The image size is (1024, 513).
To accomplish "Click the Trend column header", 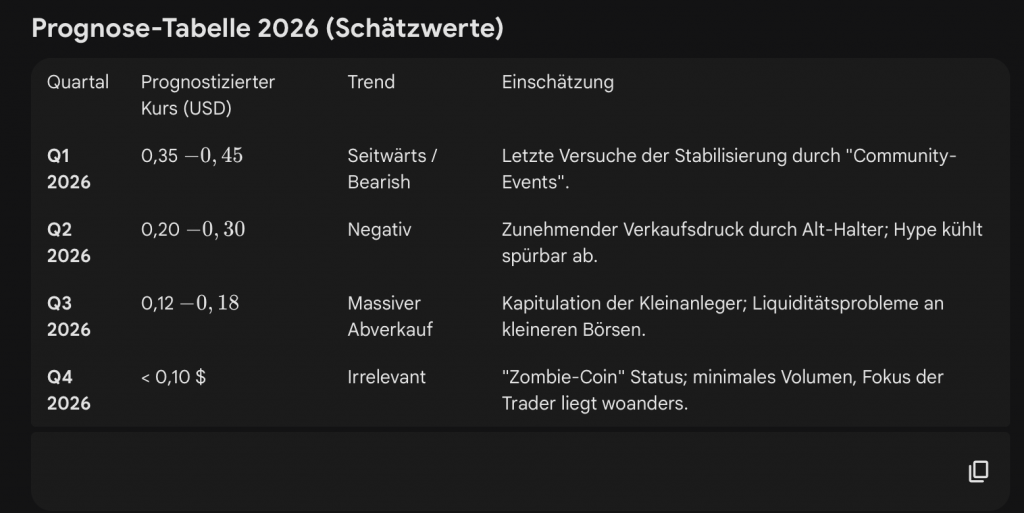I will [x=371, y=82].
